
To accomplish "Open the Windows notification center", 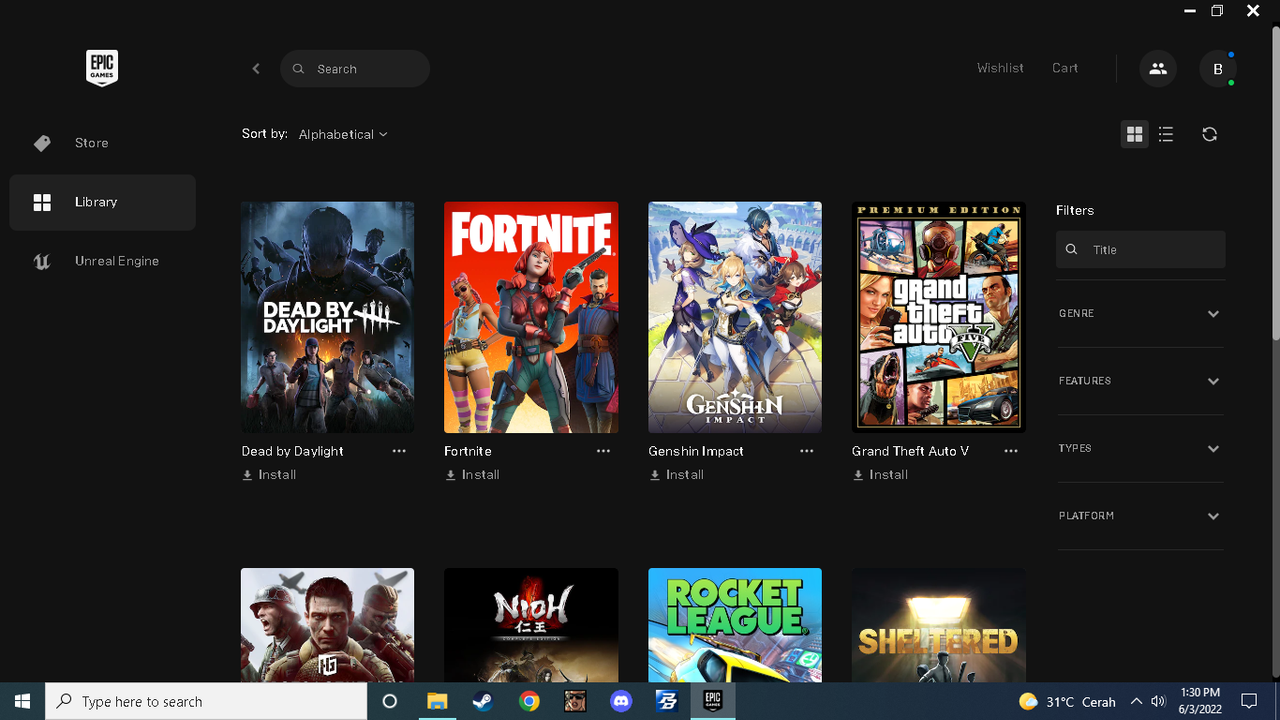I will point(1248,701).
